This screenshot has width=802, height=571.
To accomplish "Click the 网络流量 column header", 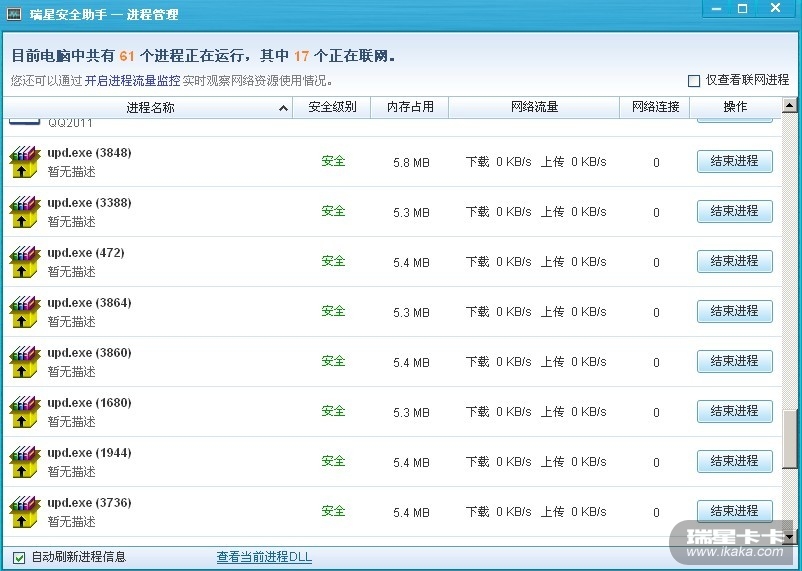I will click(x=534, y=107).
